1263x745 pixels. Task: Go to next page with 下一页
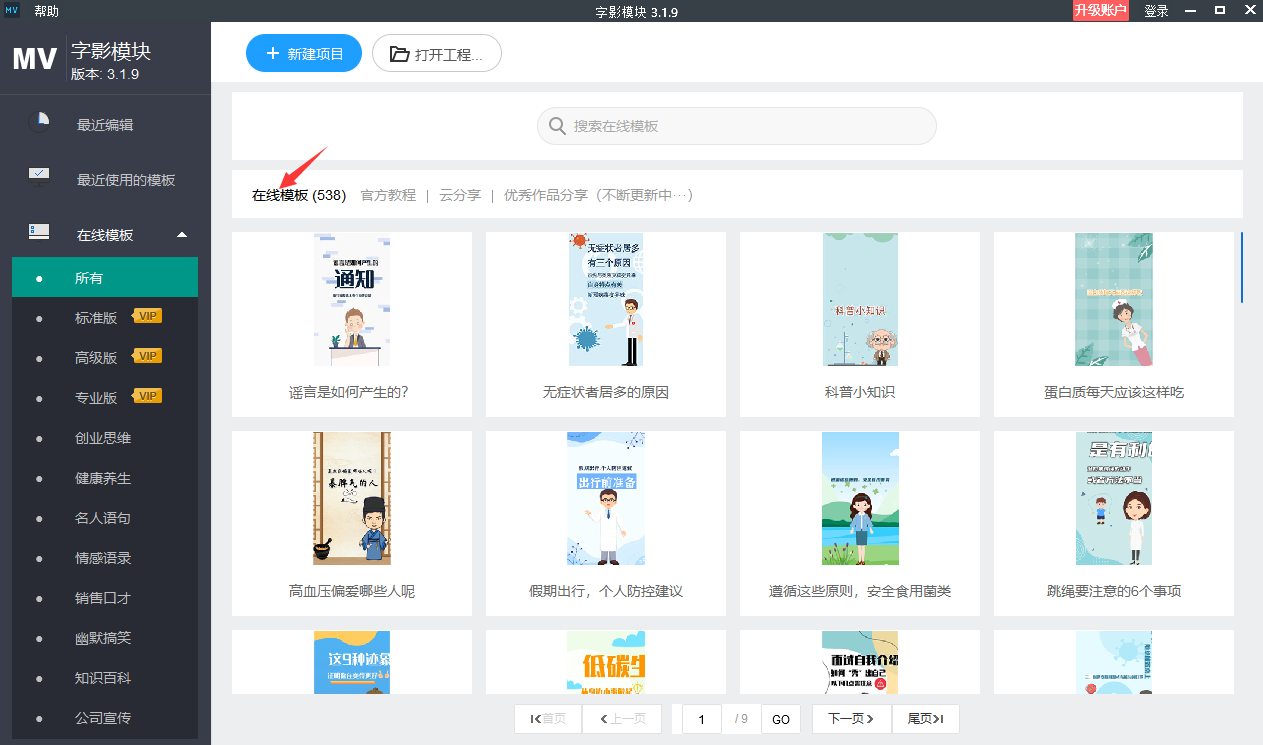[x=851, y=719]
